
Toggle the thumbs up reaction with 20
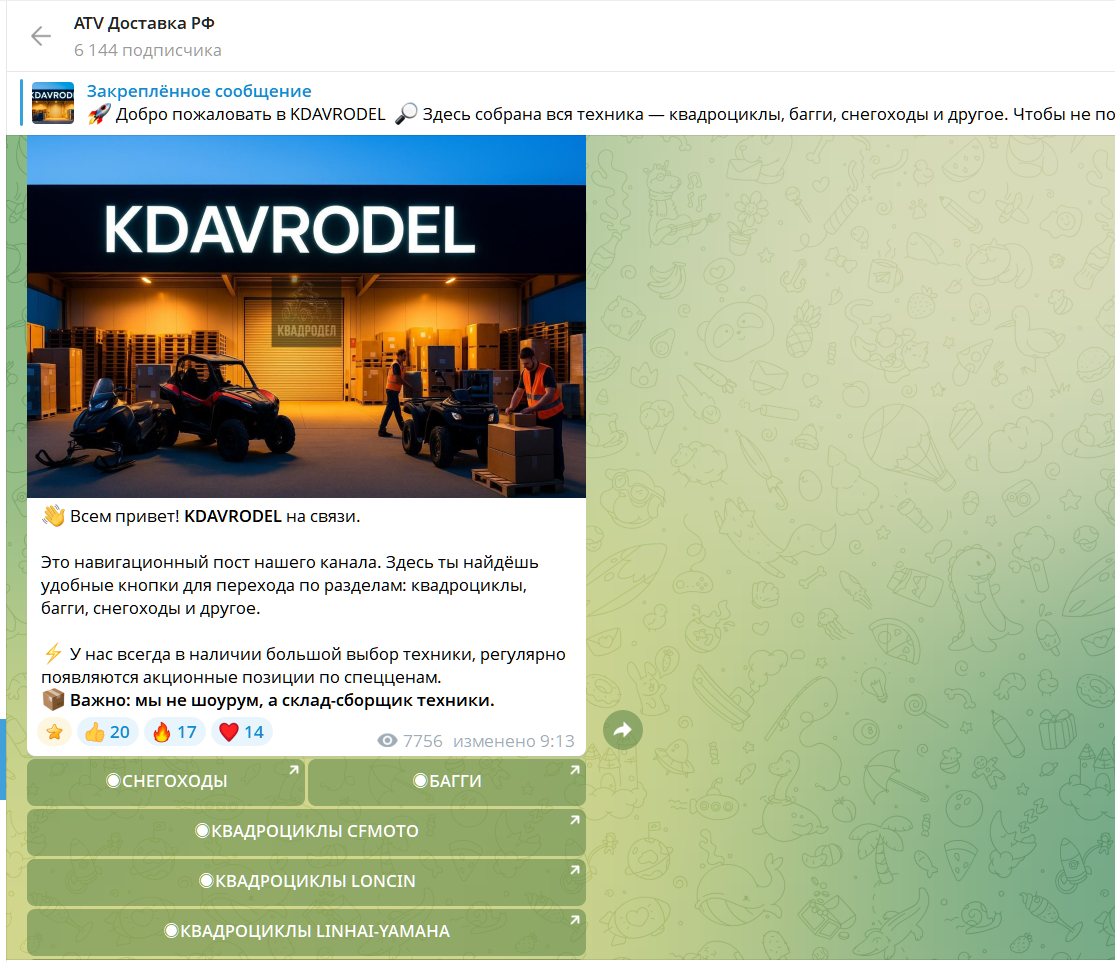pyautogui.click(x=107, y=732)
